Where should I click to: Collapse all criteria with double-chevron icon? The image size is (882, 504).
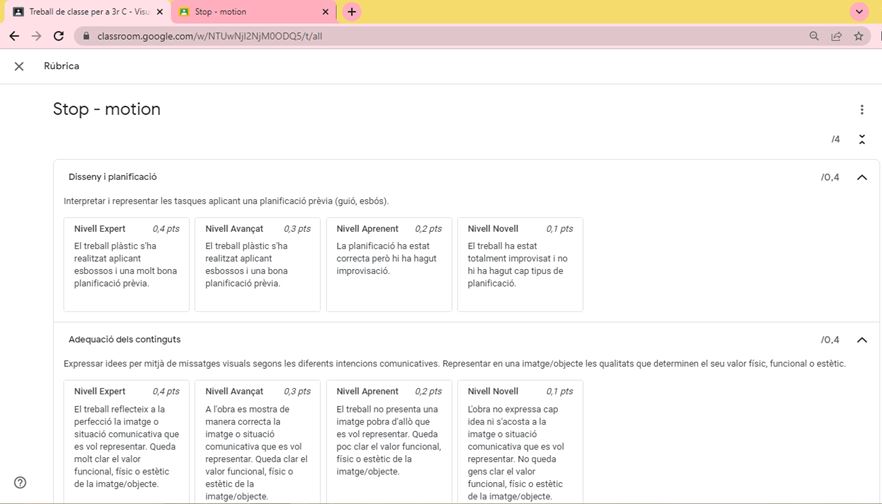pyautogui.click(x=862, y=139)
